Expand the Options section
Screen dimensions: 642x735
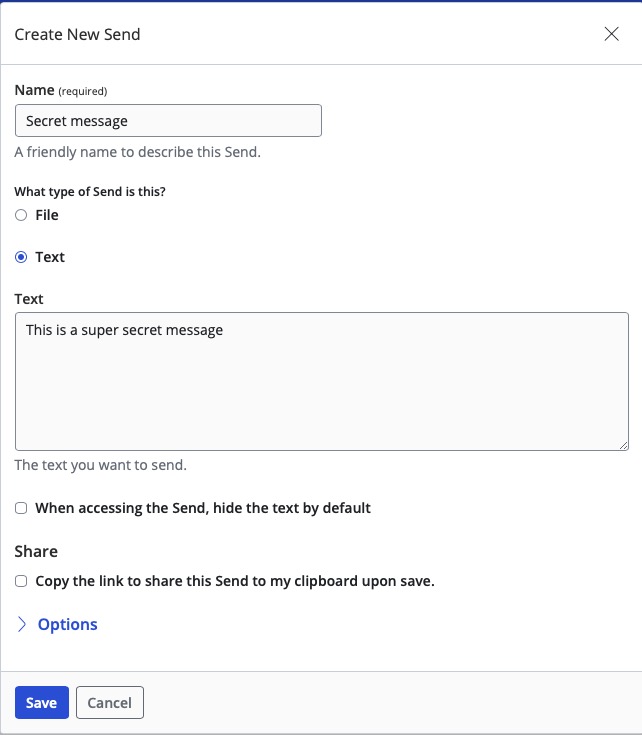[x=67, y=624]
